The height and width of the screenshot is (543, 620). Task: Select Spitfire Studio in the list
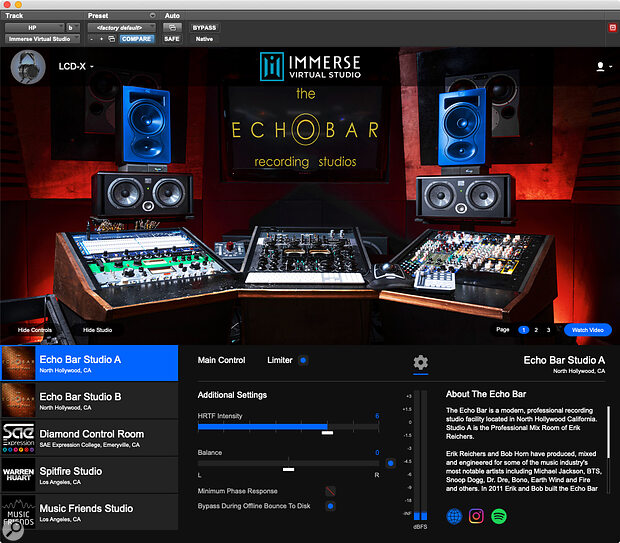[x=89, y=475]
